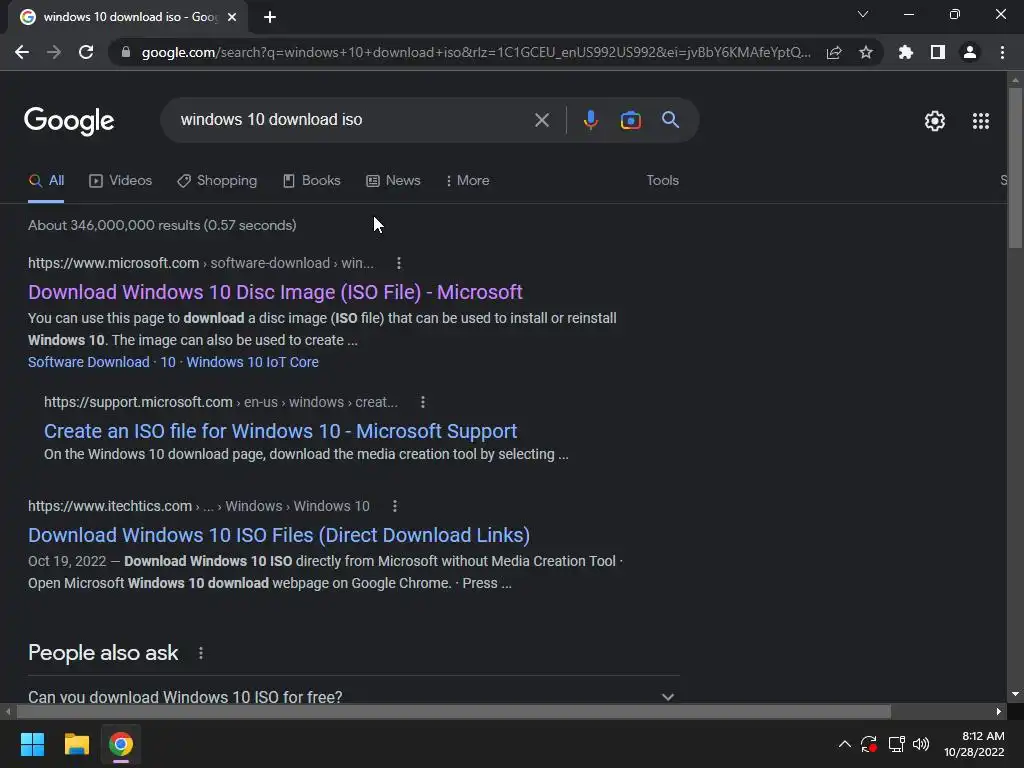This screenshot has height=768, width=1024.
Task: Open the '10' sitelink
Action: [168, 362]
